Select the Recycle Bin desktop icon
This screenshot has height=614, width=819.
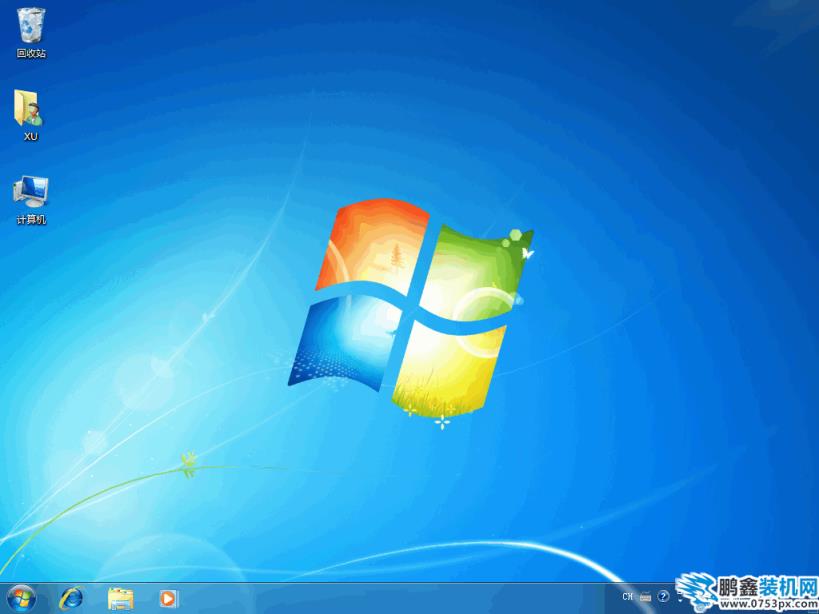(31, 25)
